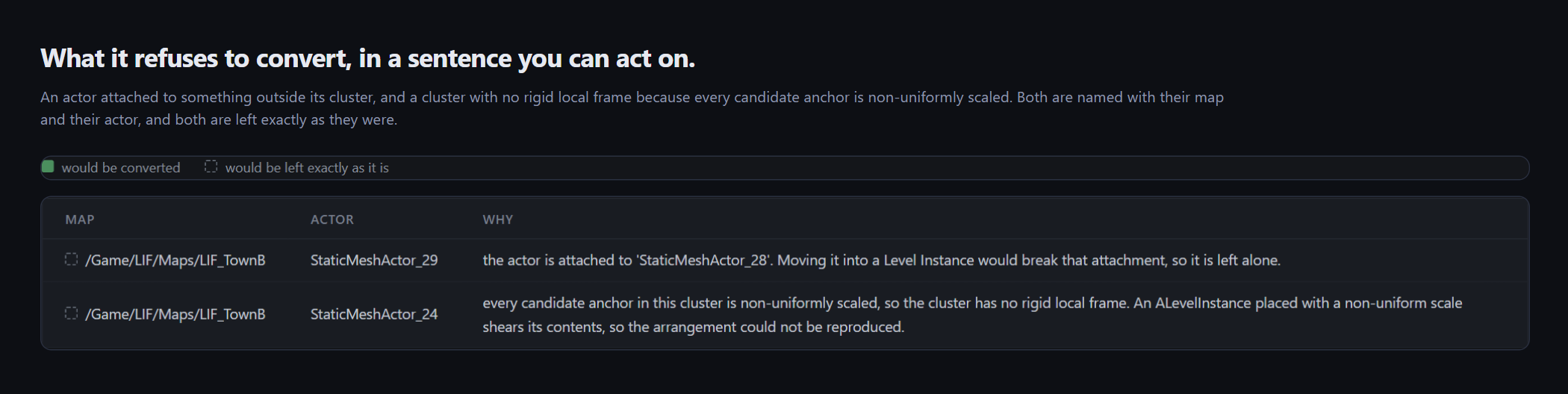The image size is (1568, 394).
Task: Click the WHY column header
Action: 498,219
